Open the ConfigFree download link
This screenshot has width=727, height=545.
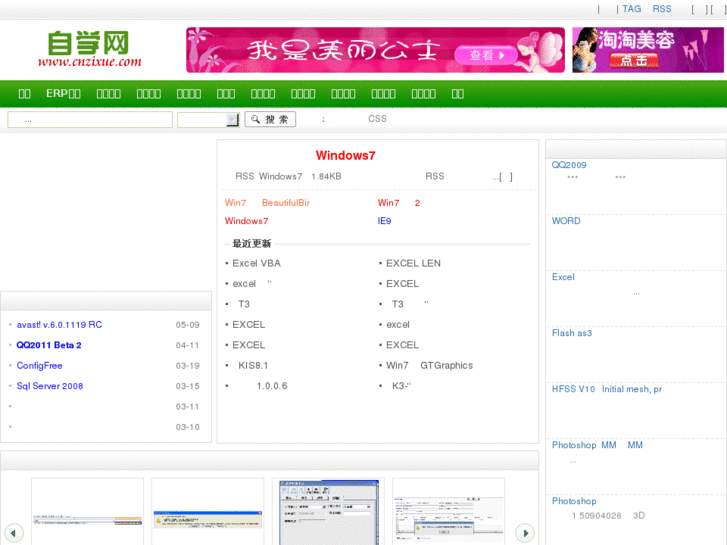(x=39, y=365)
